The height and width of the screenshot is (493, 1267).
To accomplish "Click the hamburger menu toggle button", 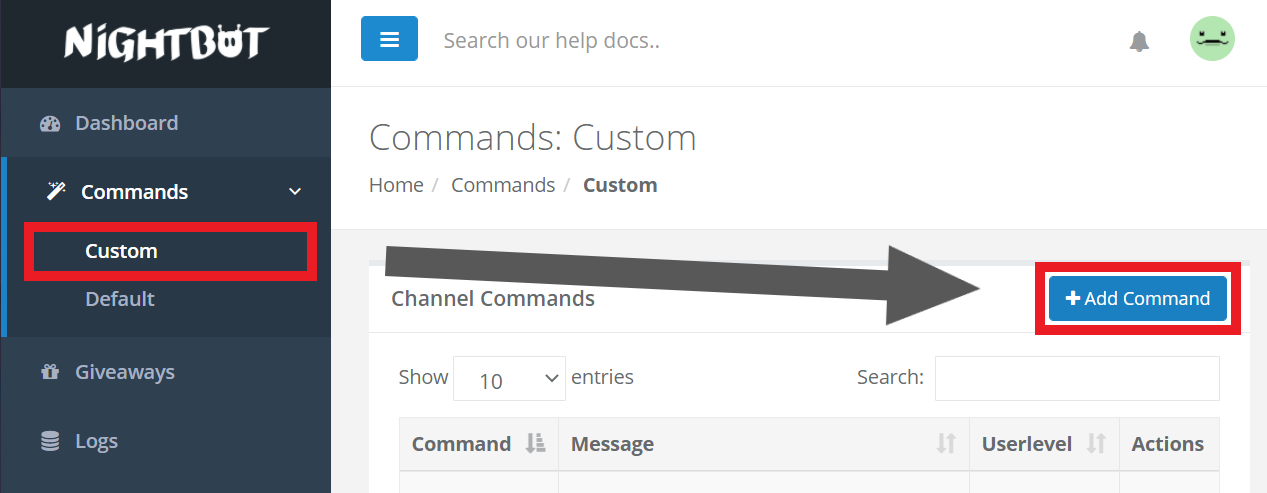I will (389, 40).
